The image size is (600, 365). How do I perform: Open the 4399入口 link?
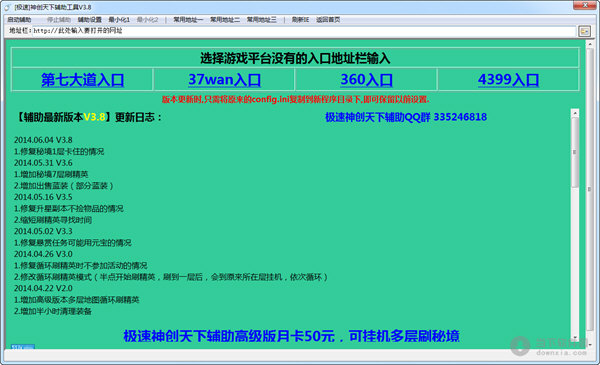(x=508, y=80)
